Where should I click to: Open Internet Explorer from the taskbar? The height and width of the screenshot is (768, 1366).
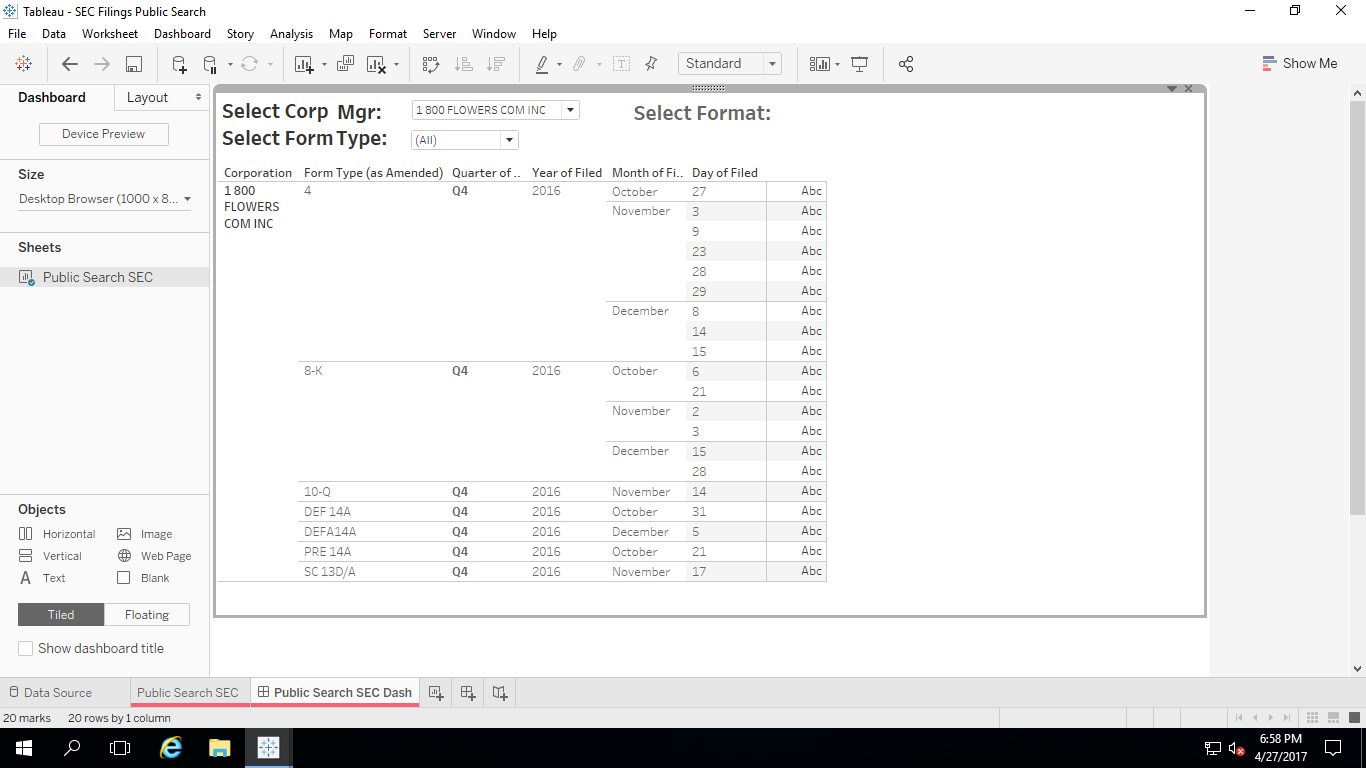(171, 747)
